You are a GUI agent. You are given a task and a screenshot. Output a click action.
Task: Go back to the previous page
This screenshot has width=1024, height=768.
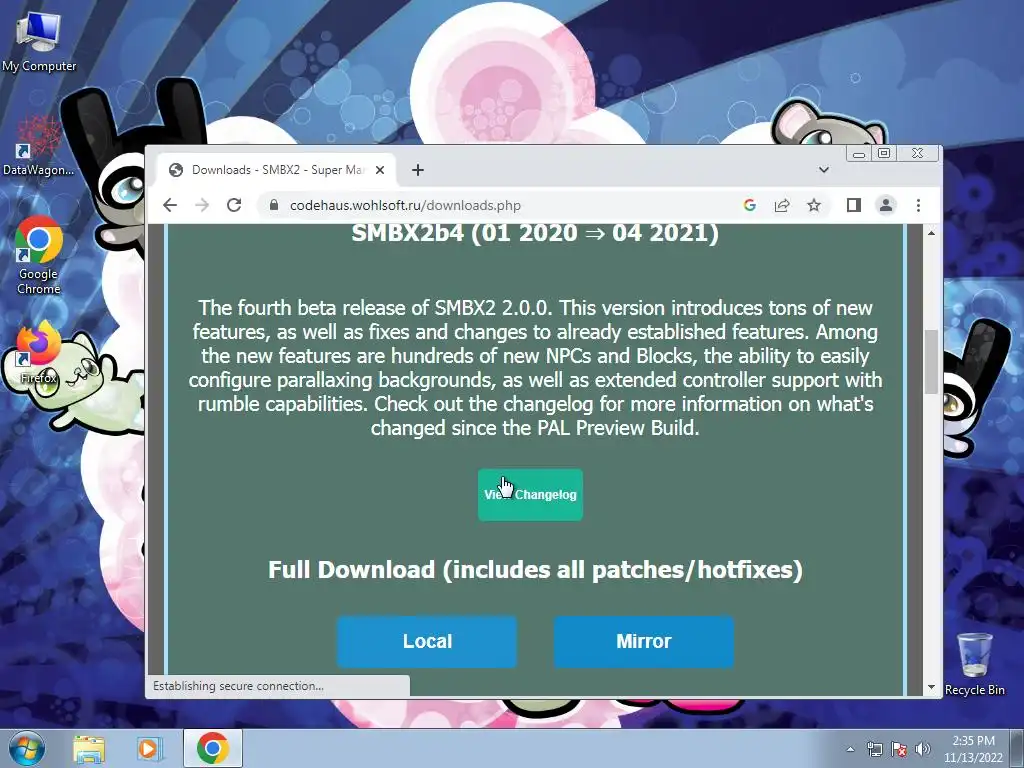coord(170,205)
